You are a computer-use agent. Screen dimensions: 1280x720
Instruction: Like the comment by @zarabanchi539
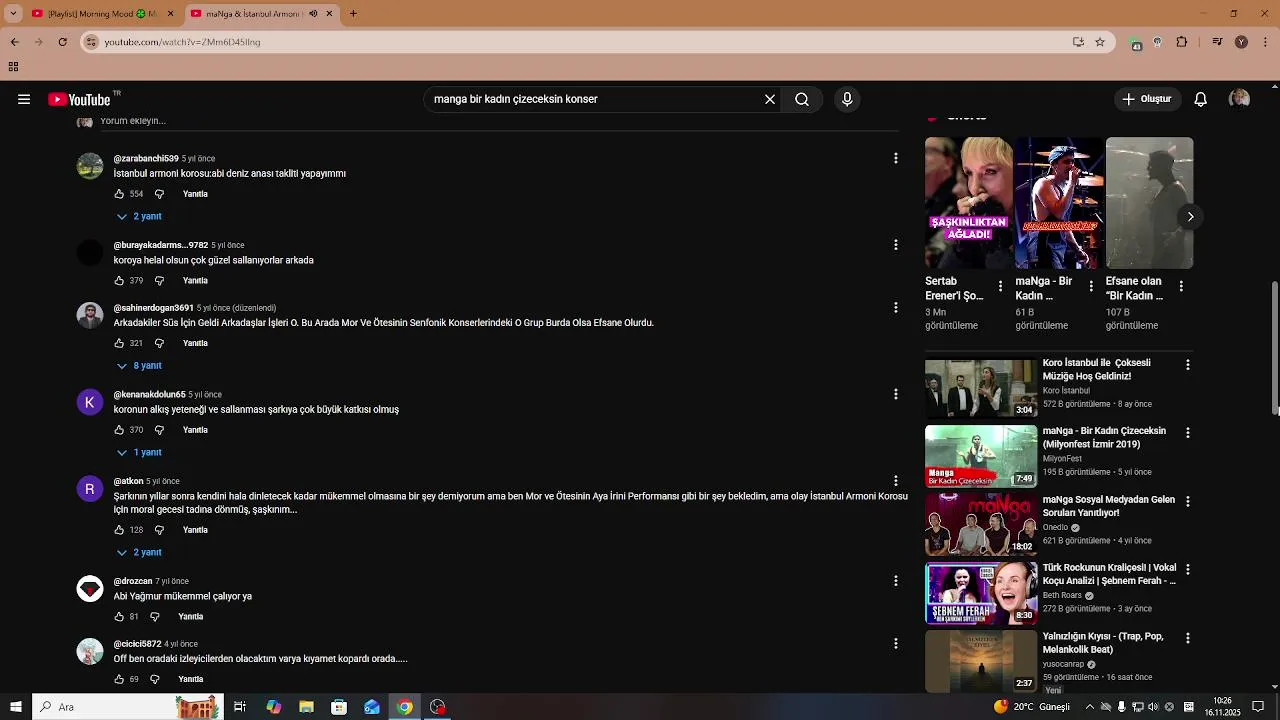119,194
